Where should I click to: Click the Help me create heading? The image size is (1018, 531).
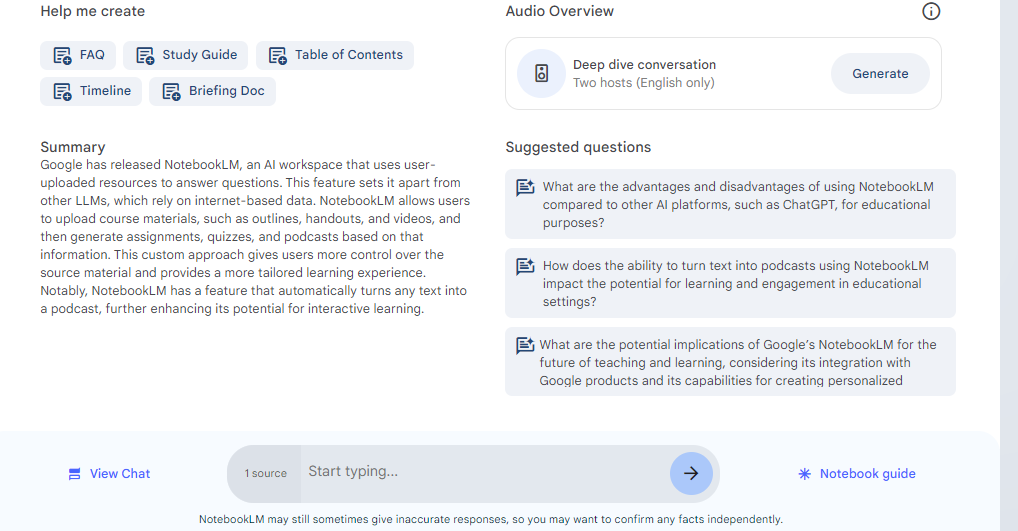(93, 11)
